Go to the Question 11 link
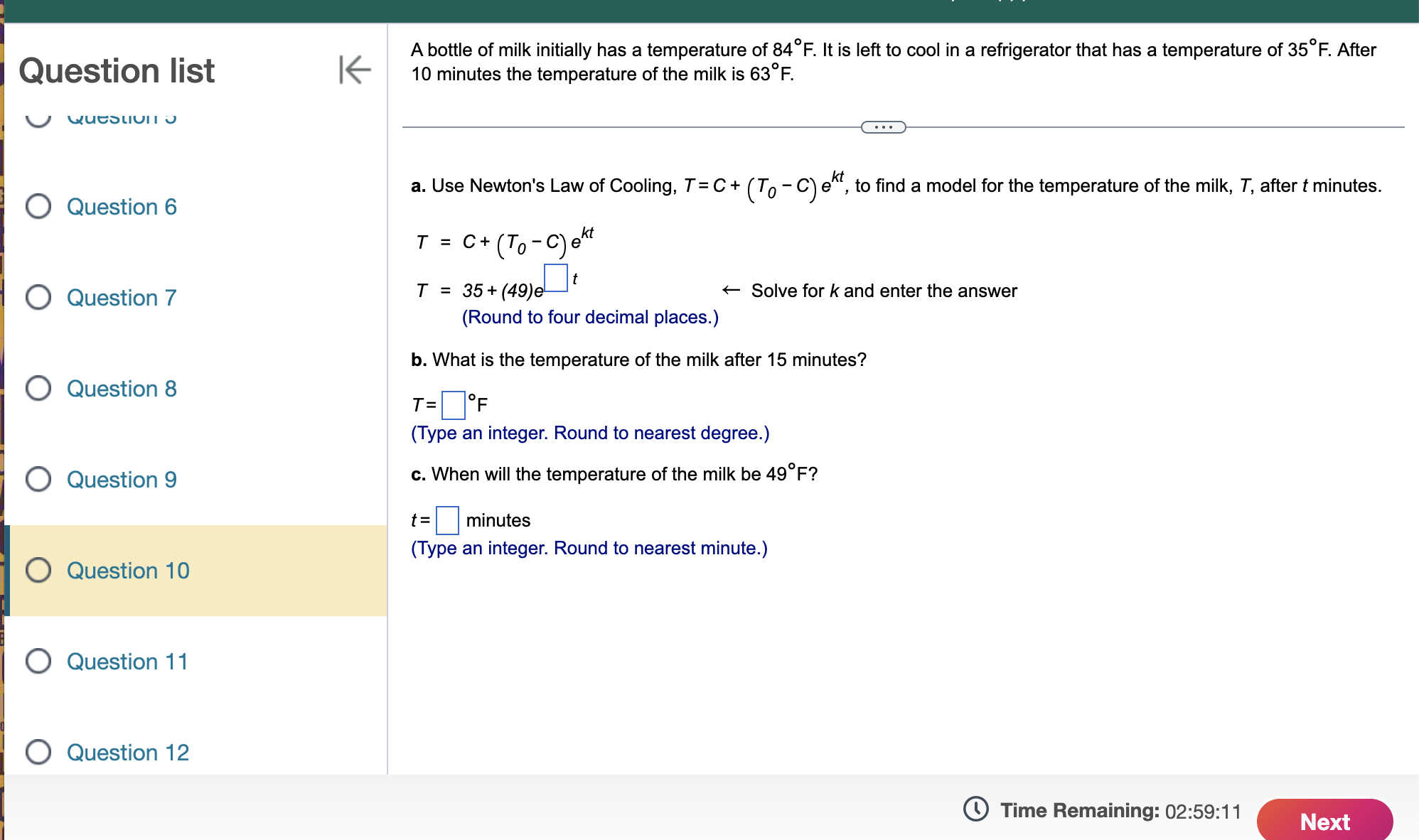The width and height of the screenshot is (1419, 840). 127,662
